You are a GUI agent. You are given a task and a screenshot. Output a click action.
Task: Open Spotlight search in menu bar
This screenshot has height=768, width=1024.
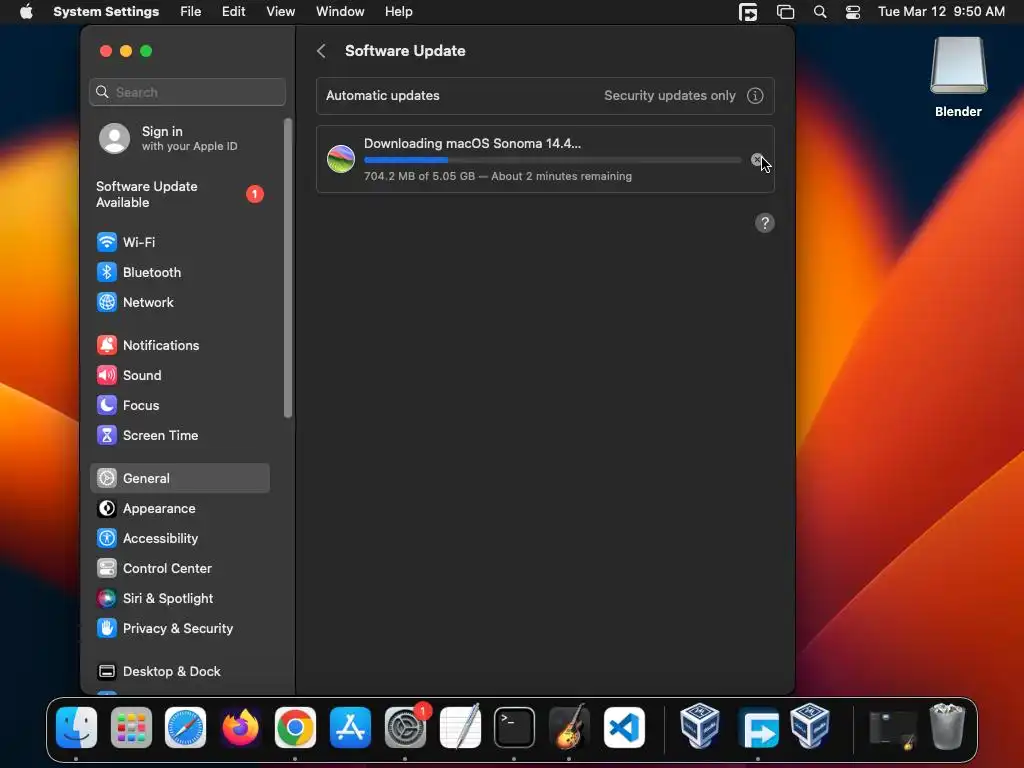pos(820,12)
